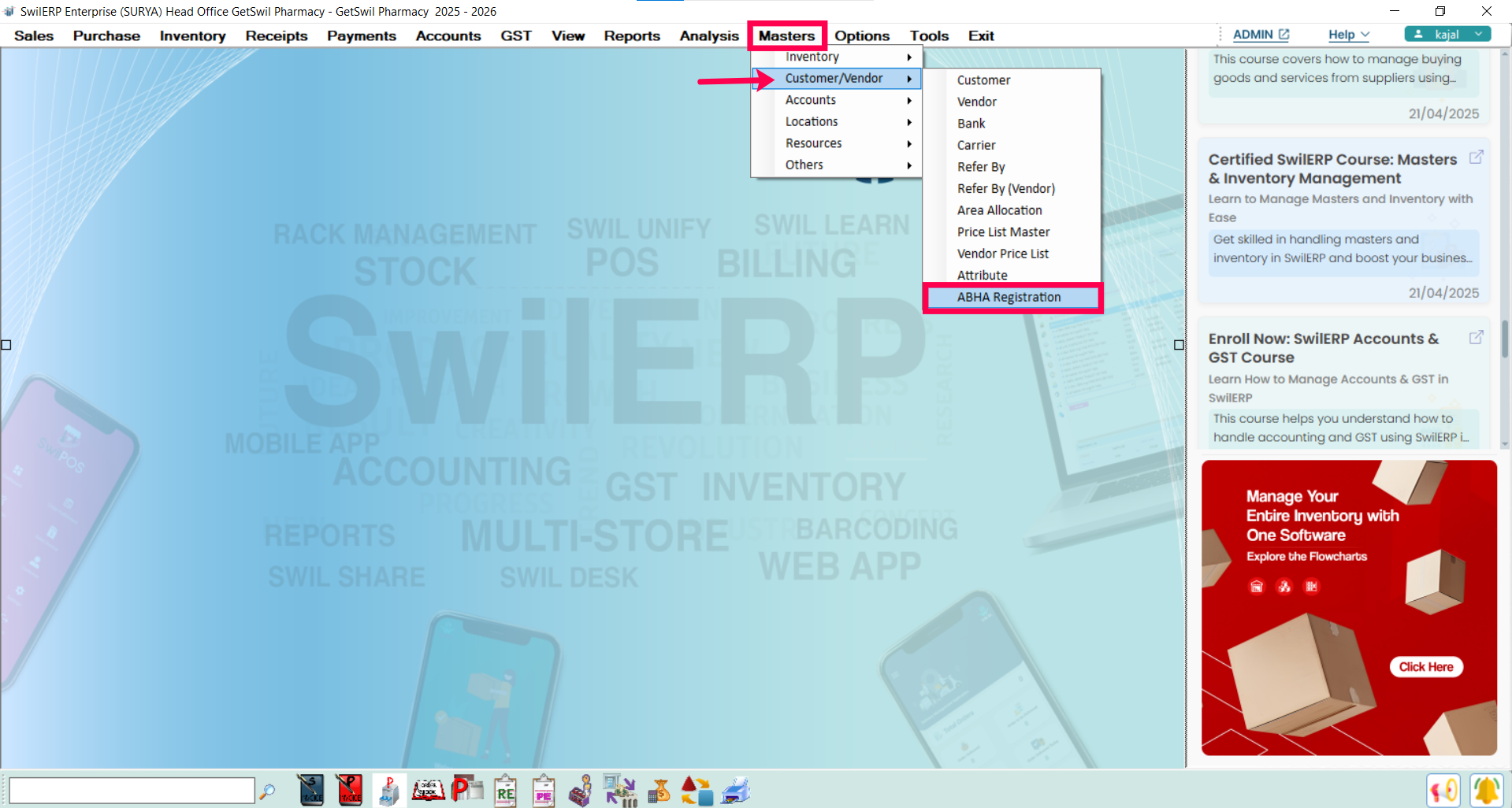This screenshot has width=1512, height=808.
Task: Click the magnifier search icon in bottom bar
Action: [268, 791]
